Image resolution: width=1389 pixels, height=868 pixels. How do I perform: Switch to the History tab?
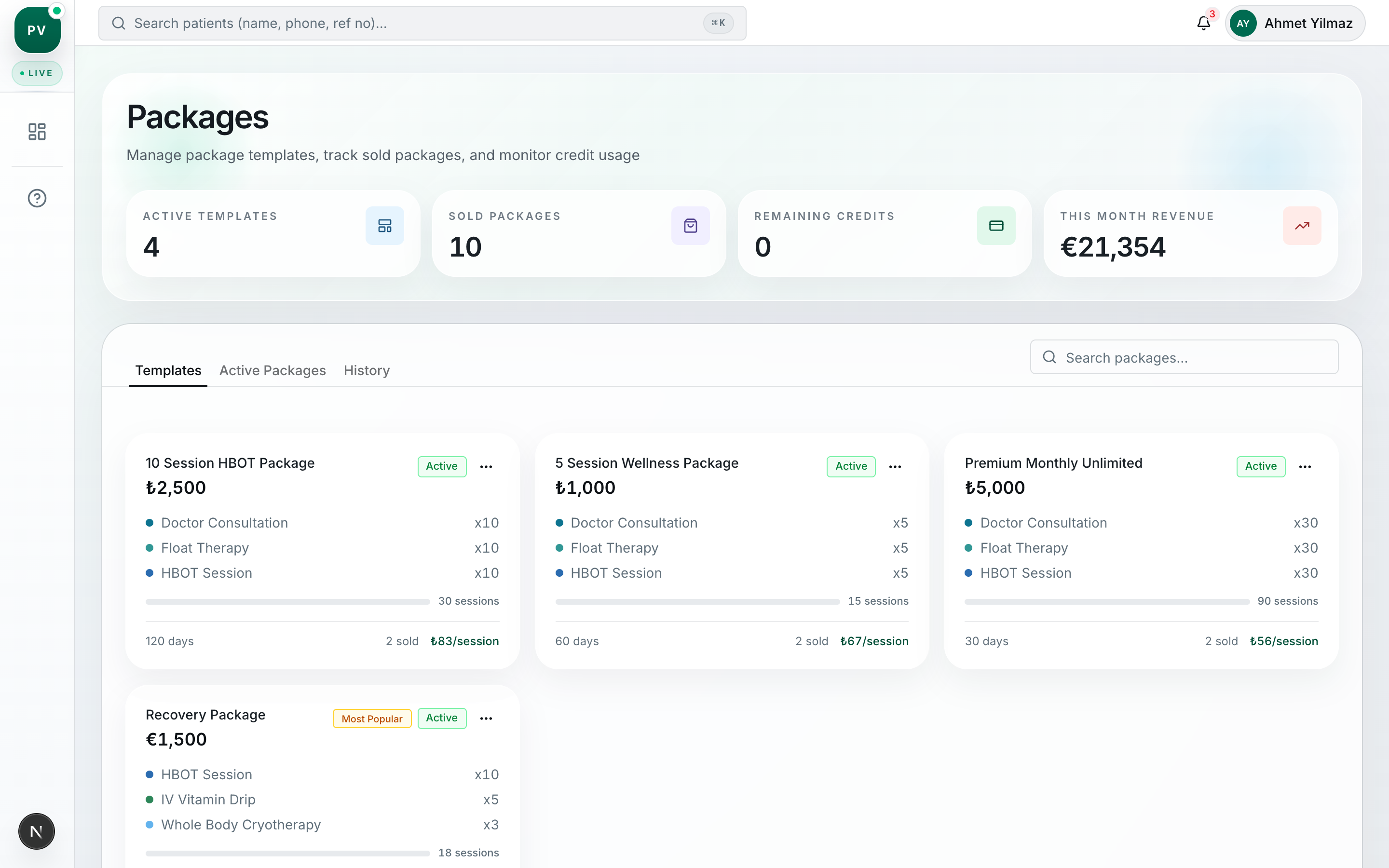click(367, 370)
